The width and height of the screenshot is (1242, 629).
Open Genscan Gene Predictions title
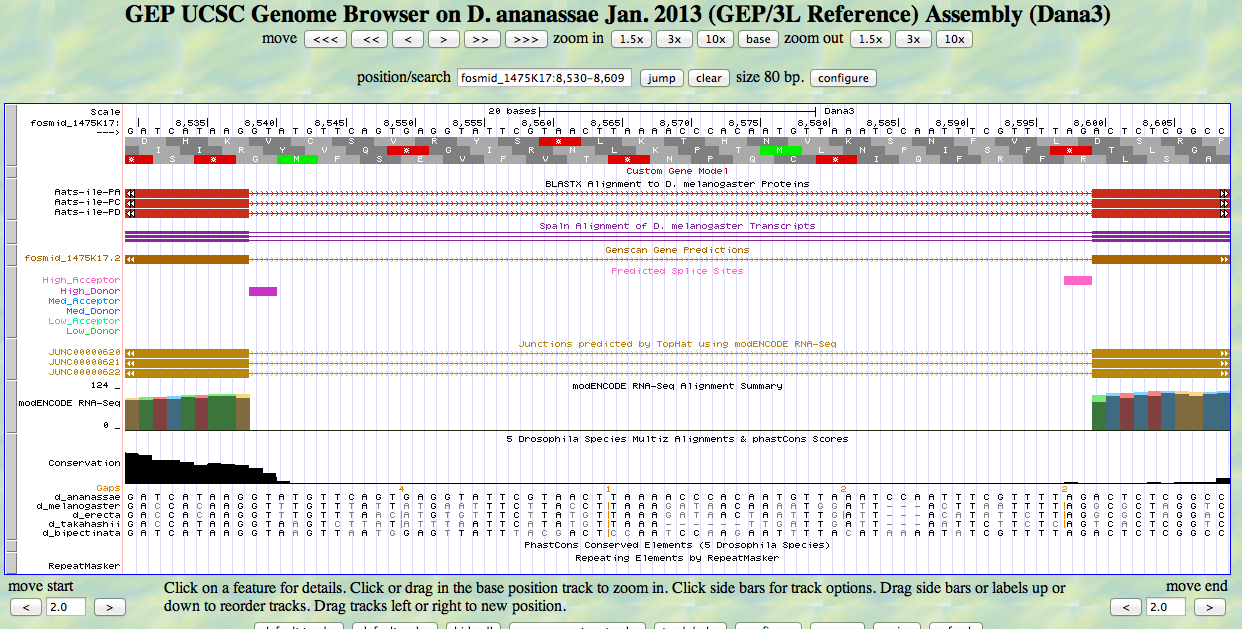click(x=677, y=249)
